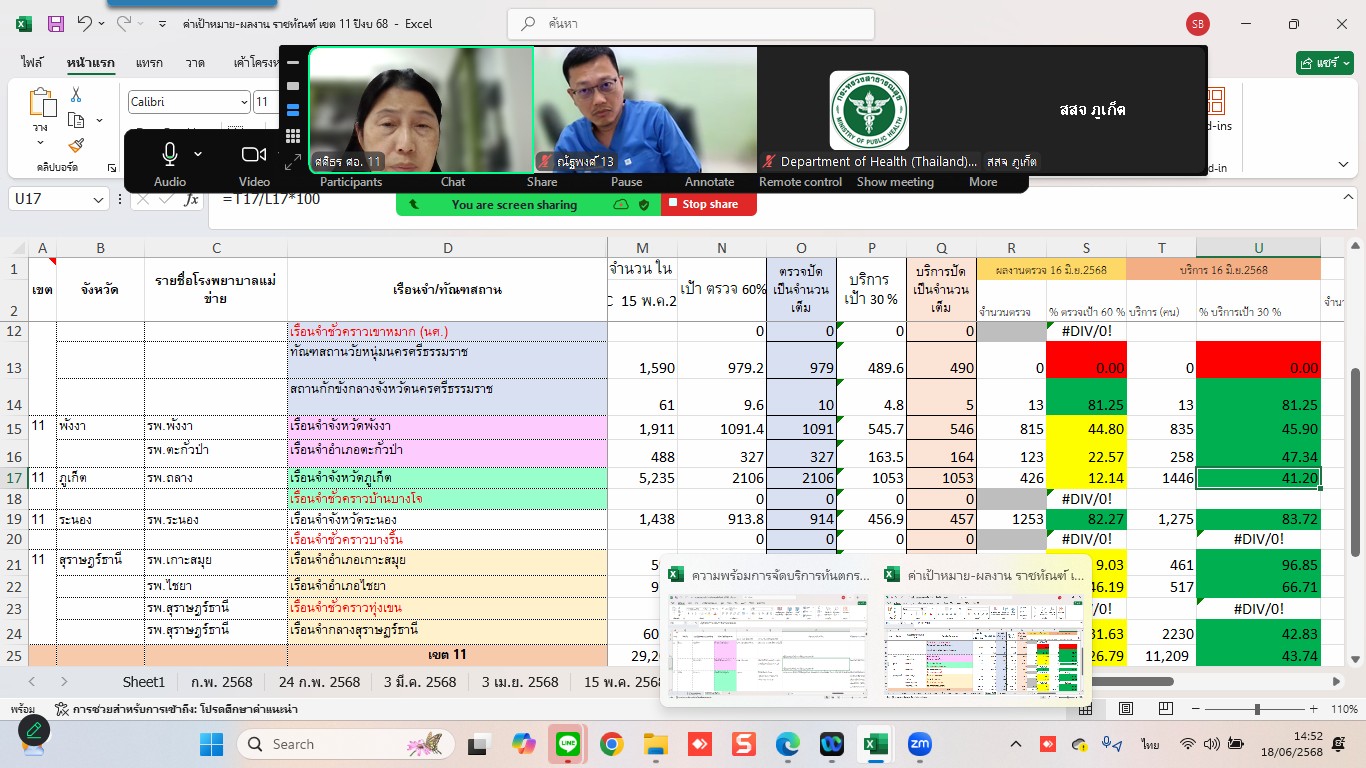This screenshot has height=768, width=1366.
Task: Open the Name Box dropdown showing U17
Action: pos(98,200)
